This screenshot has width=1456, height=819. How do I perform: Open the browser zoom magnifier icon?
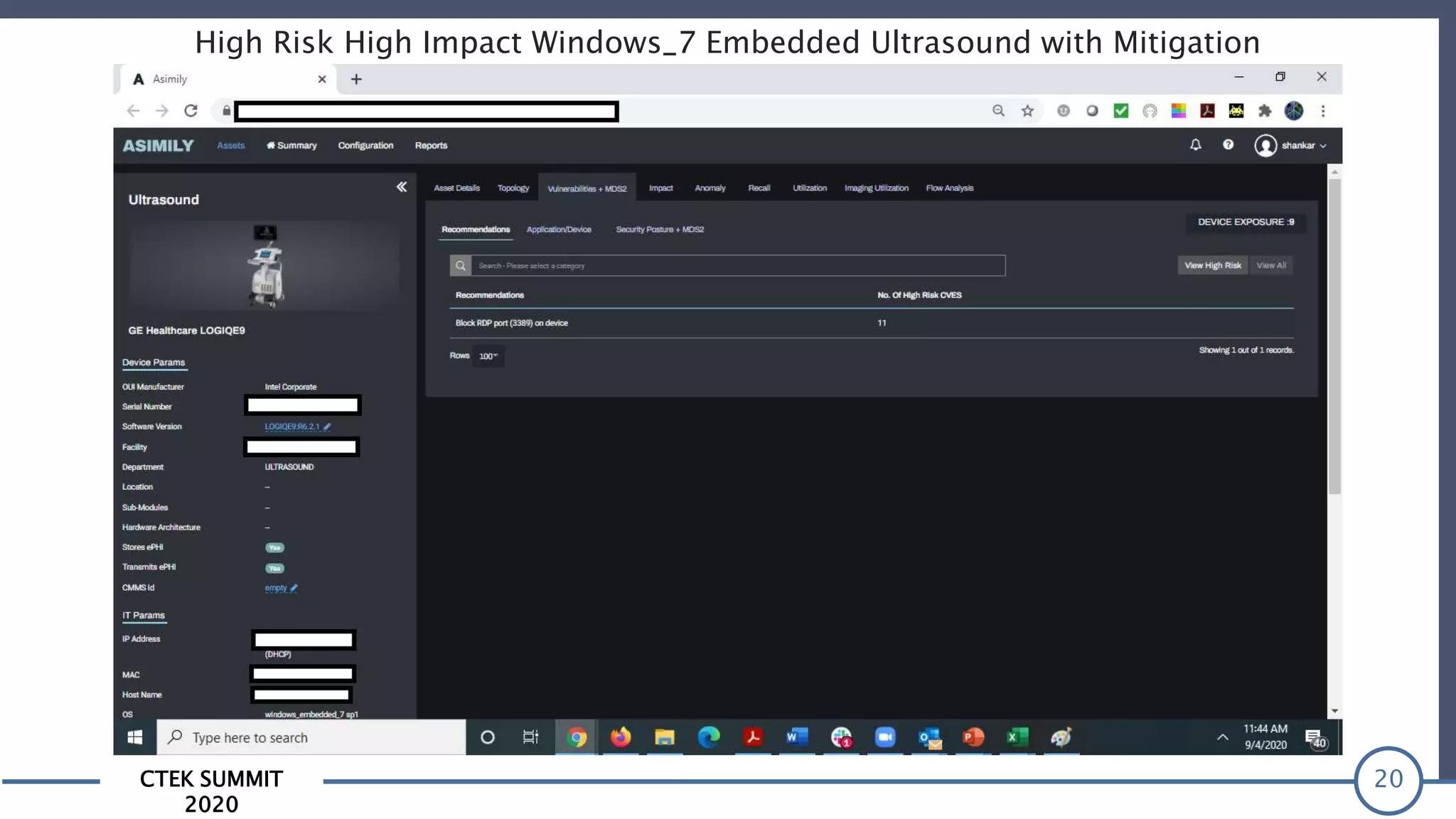pyautogui.click(x=999, y=111)
